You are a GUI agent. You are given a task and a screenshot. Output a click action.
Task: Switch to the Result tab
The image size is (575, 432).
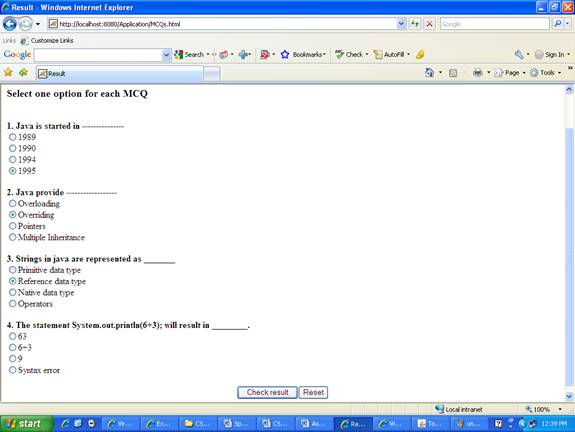(x=120, y=73)
